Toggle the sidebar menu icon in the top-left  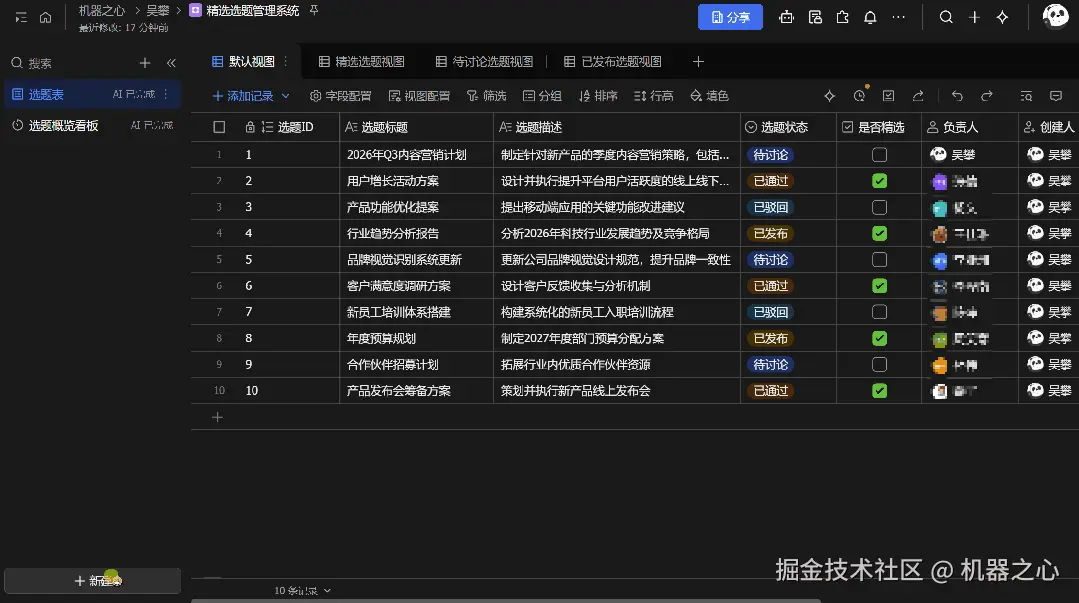tap(21, 17)
